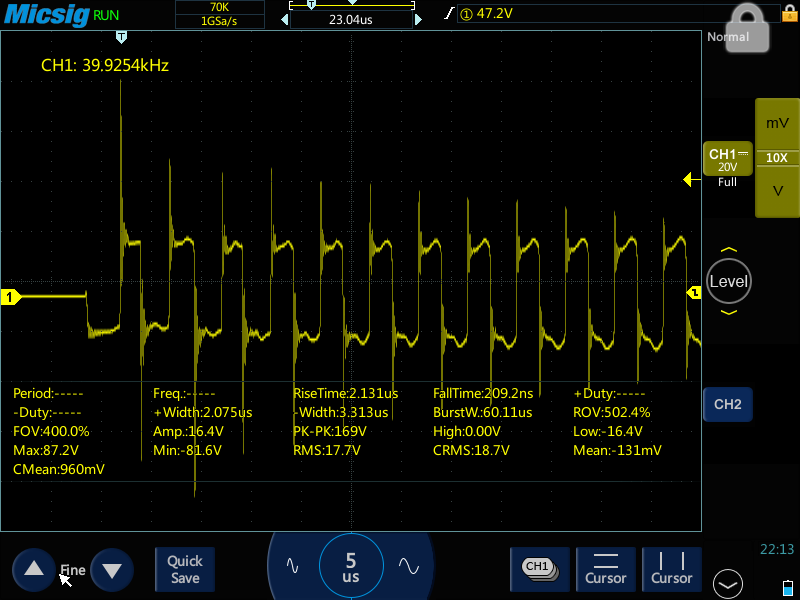Select the FallTime:209.2ns measurement

point(483,393)
